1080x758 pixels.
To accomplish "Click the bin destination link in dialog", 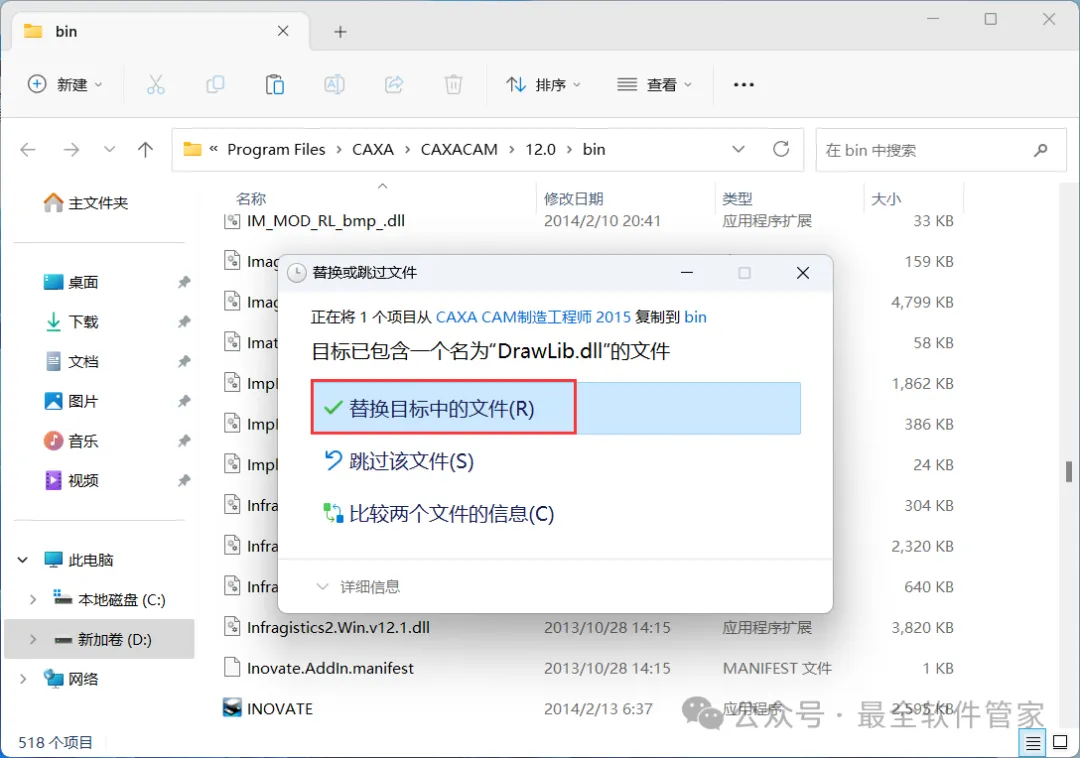I will (695, 317).
